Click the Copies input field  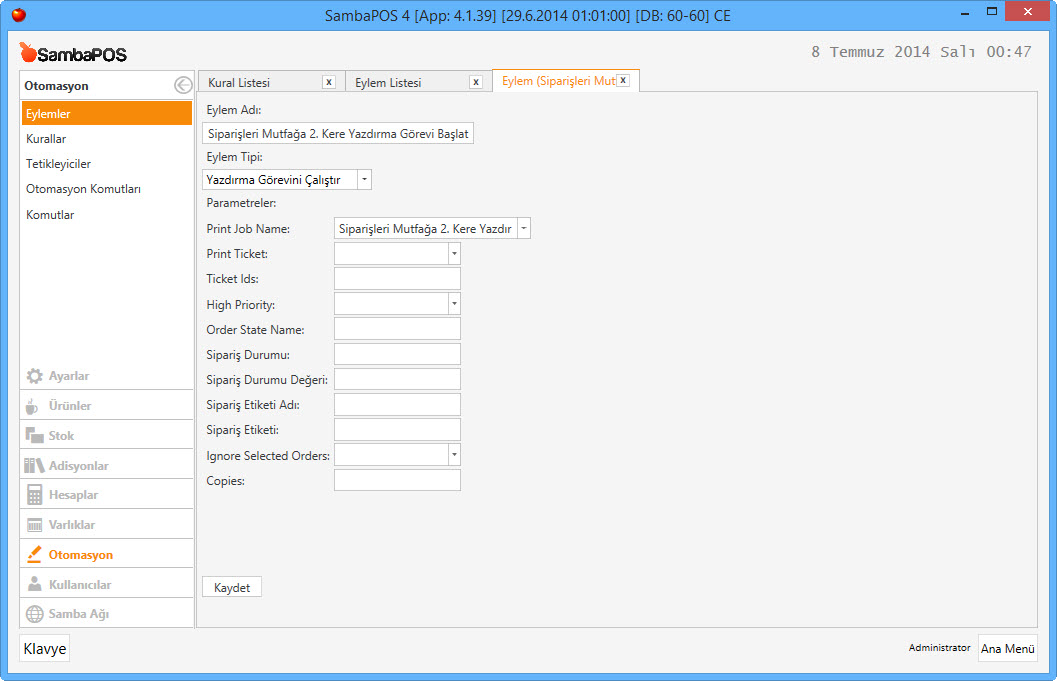397,480
